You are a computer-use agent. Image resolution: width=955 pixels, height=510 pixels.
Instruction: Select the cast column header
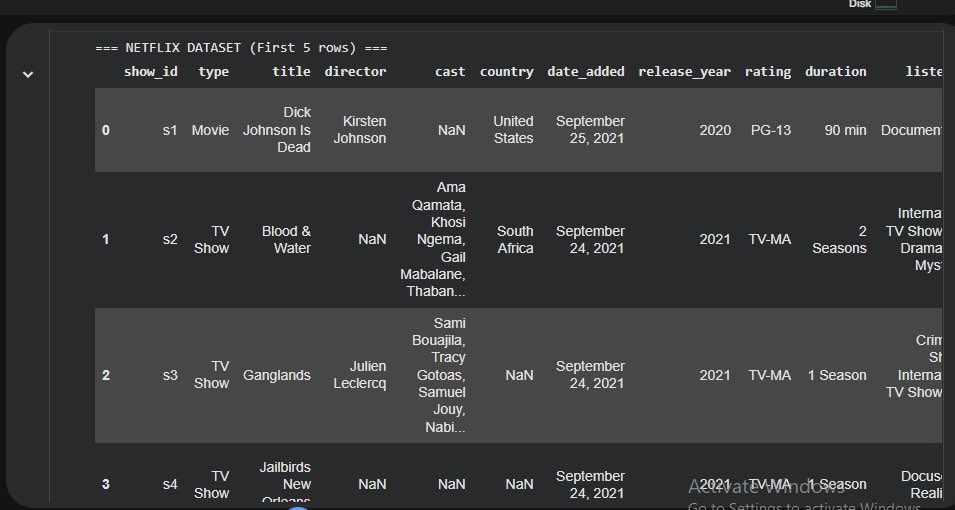pos(450,71)
